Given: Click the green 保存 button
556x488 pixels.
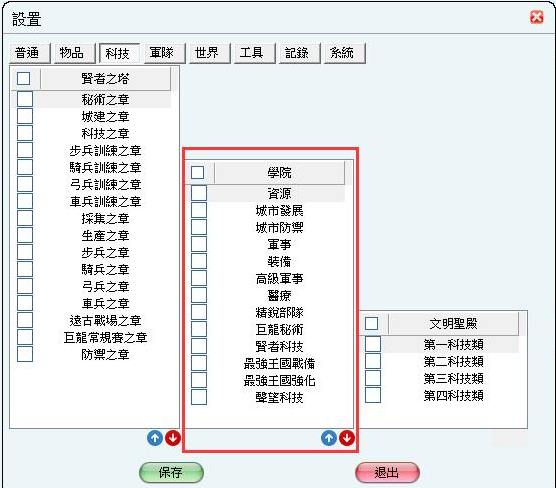Looking at the screenshot, I should (171, 472).
